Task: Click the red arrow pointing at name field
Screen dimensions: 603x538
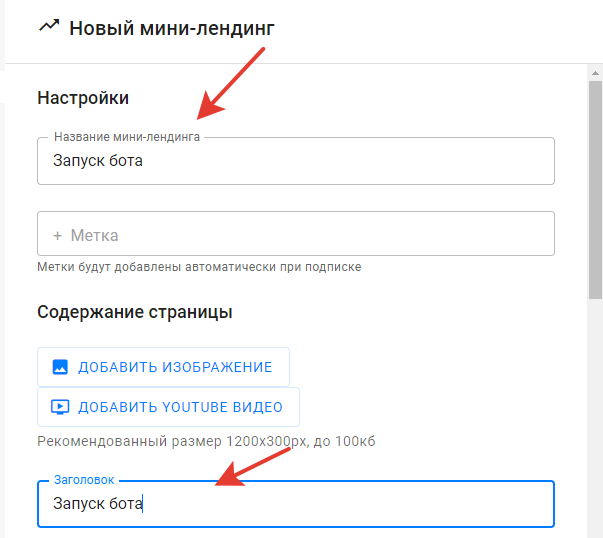Action: click(230, 84)
